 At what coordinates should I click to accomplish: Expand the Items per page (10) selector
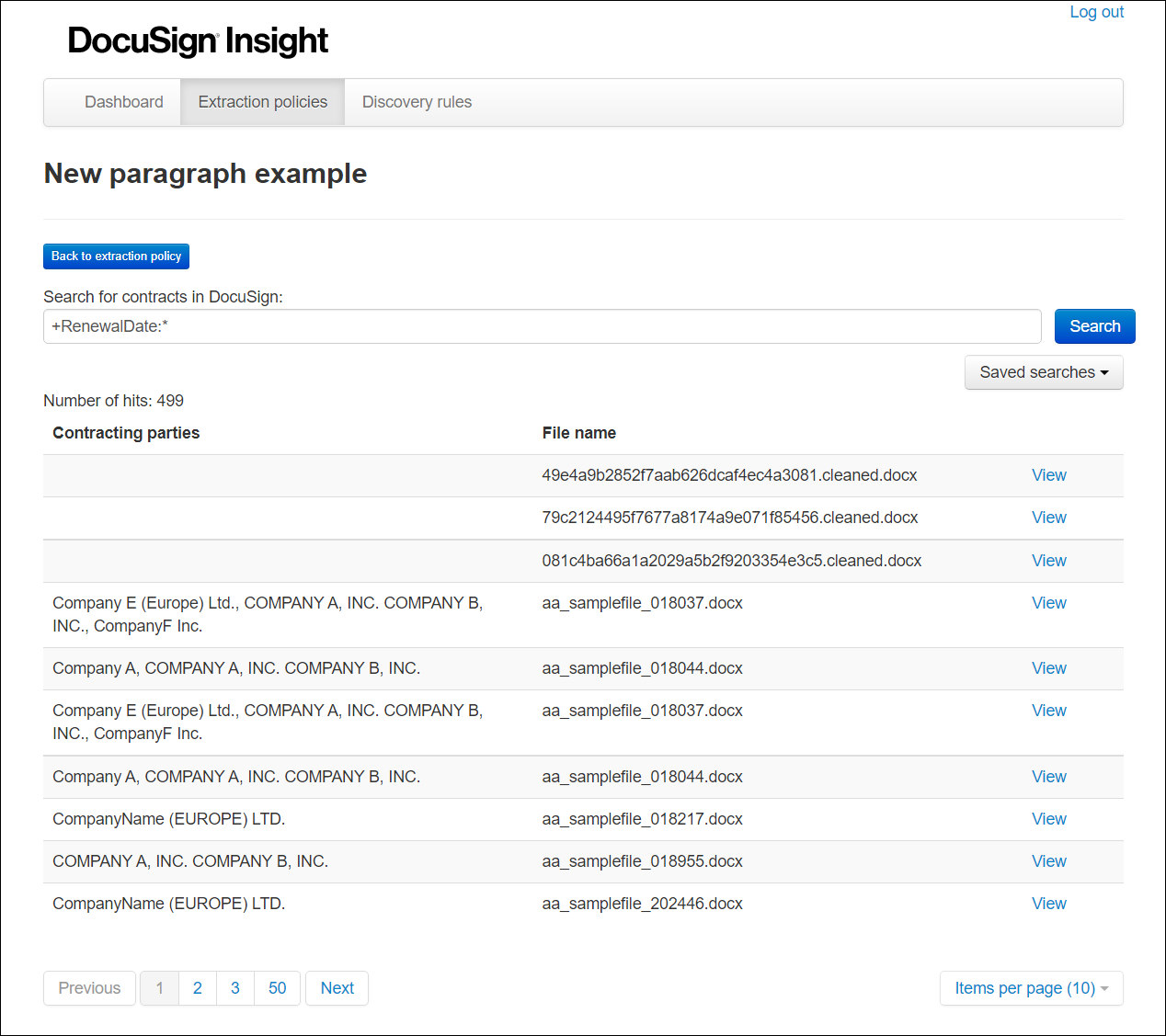point(1031,988)
